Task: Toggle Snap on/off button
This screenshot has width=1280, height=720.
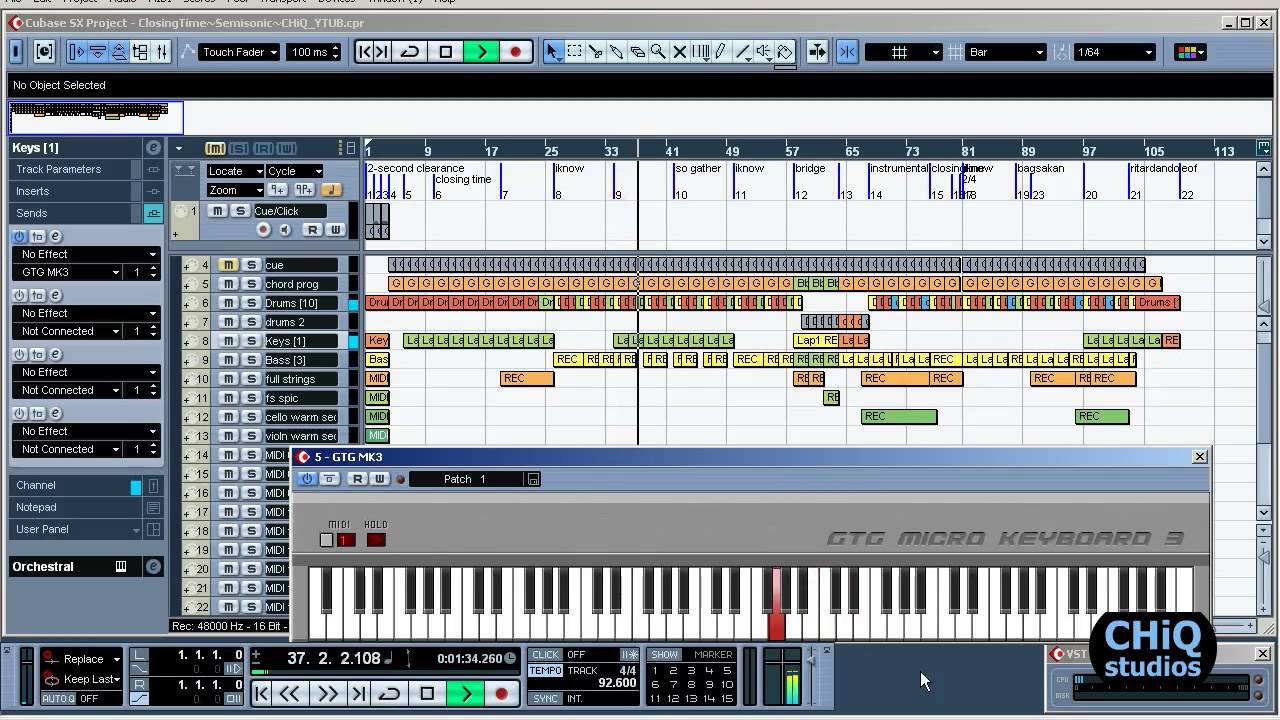Action: pos(847,52)
